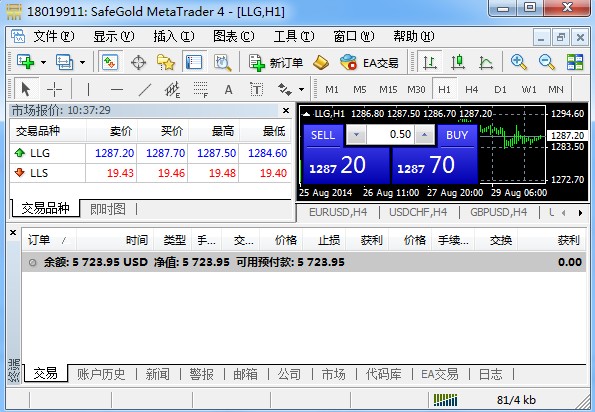Image resolution: width=595 pixels, height=412 pixels.
Task: Select the candlestick chart type icon
Action: click(458, 62)
